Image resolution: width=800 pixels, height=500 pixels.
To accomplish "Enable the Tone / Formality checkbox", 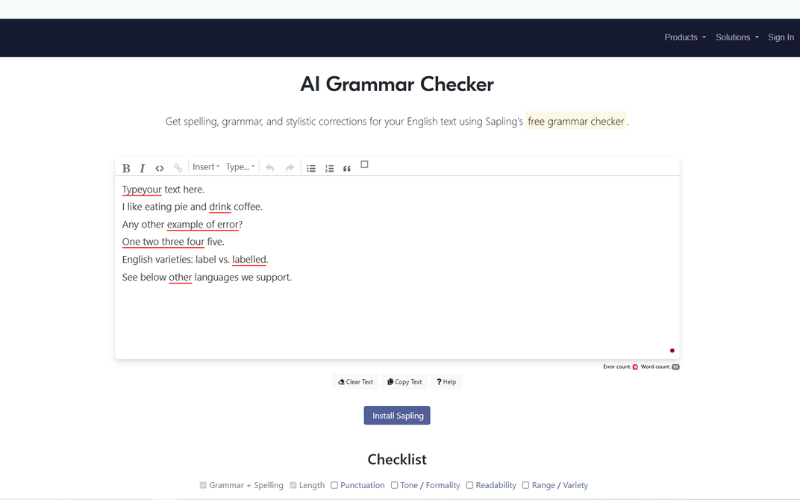I will [394, 485].
